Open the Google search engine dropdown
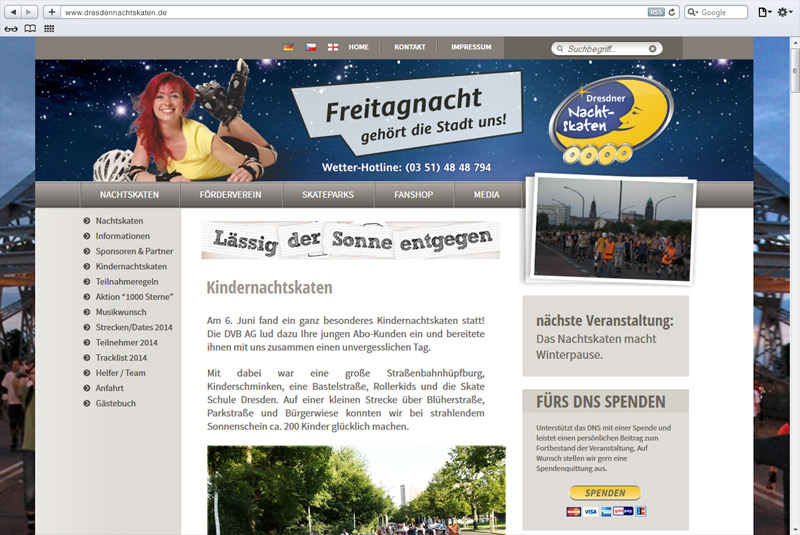 692,12
